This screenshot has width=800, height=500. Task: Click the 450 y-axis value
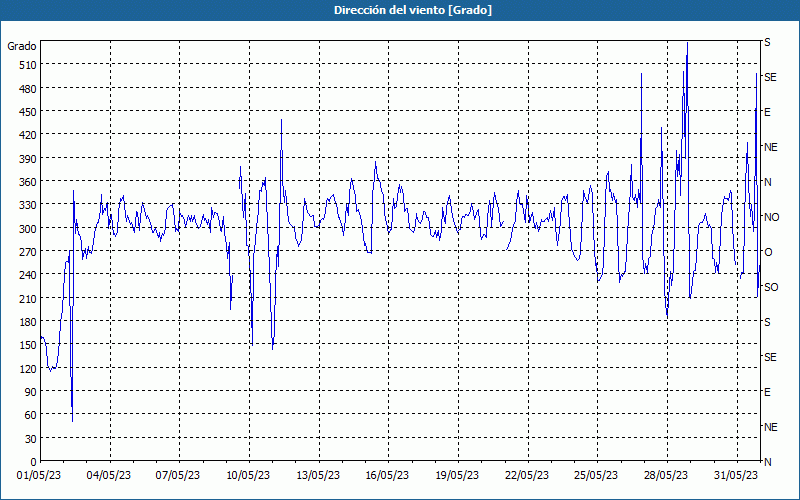(x=28, y=112)
